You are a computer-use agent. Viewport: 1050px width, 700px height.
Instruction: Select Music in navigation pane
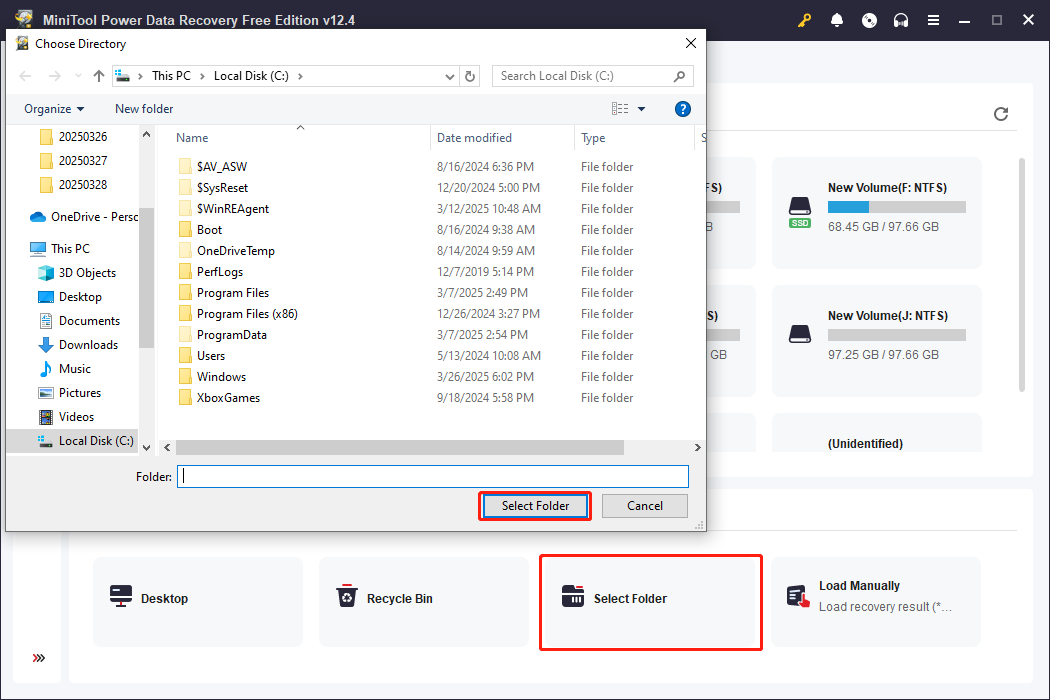pyautogui.click(x=65, y=369)
